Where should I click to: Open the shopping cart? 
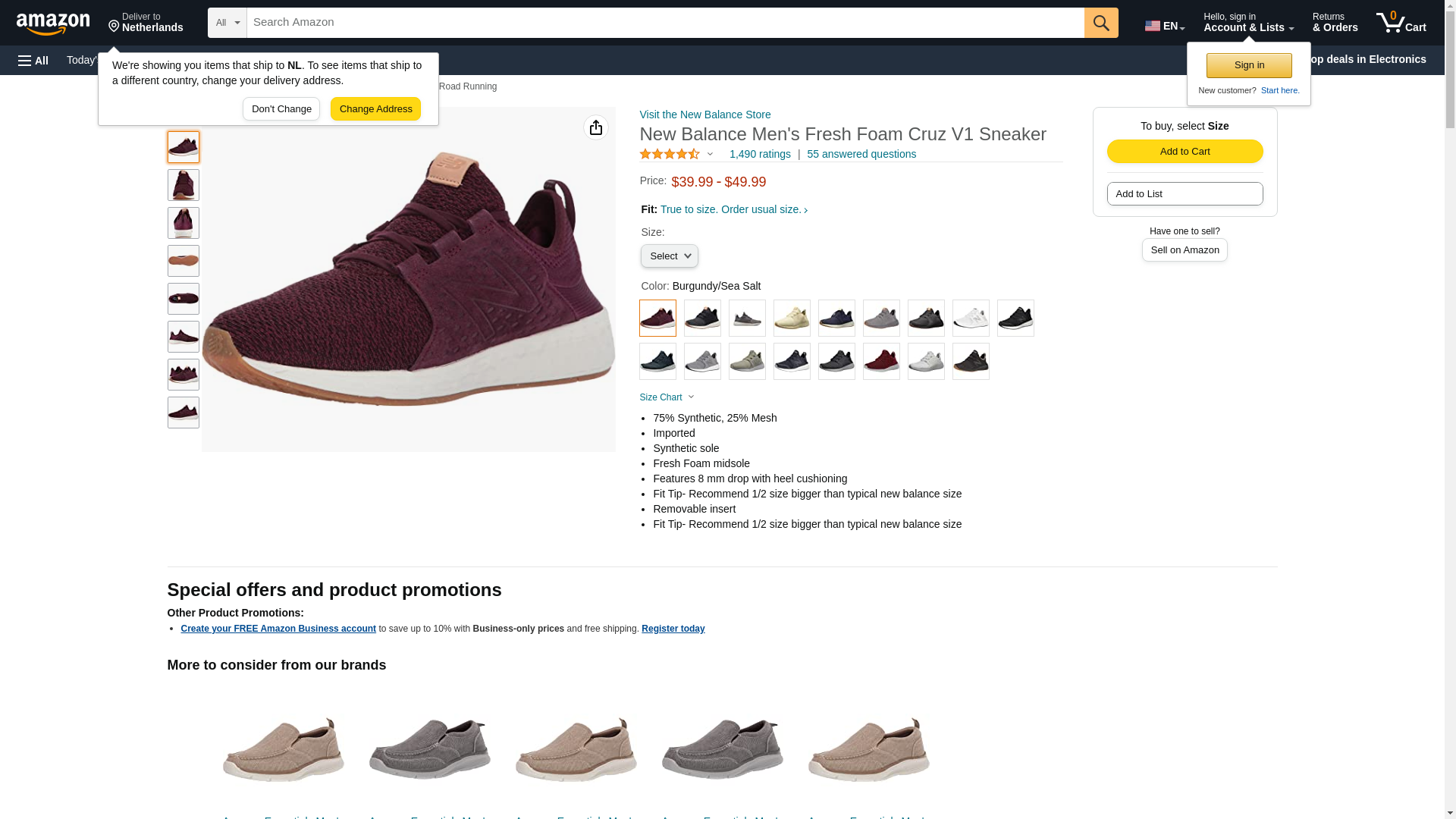[1401, 23]
